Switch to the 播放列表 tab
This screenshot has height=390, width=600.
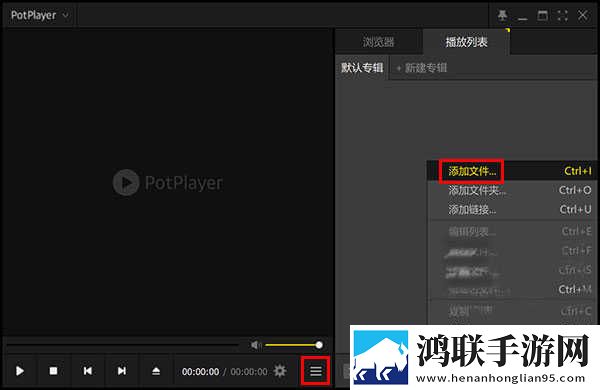[x=466, y=42]
